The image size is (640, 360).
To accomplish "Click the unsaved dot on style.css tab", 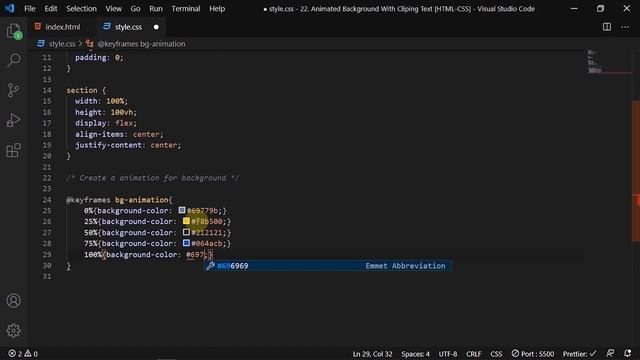I will tap(156, 27).
